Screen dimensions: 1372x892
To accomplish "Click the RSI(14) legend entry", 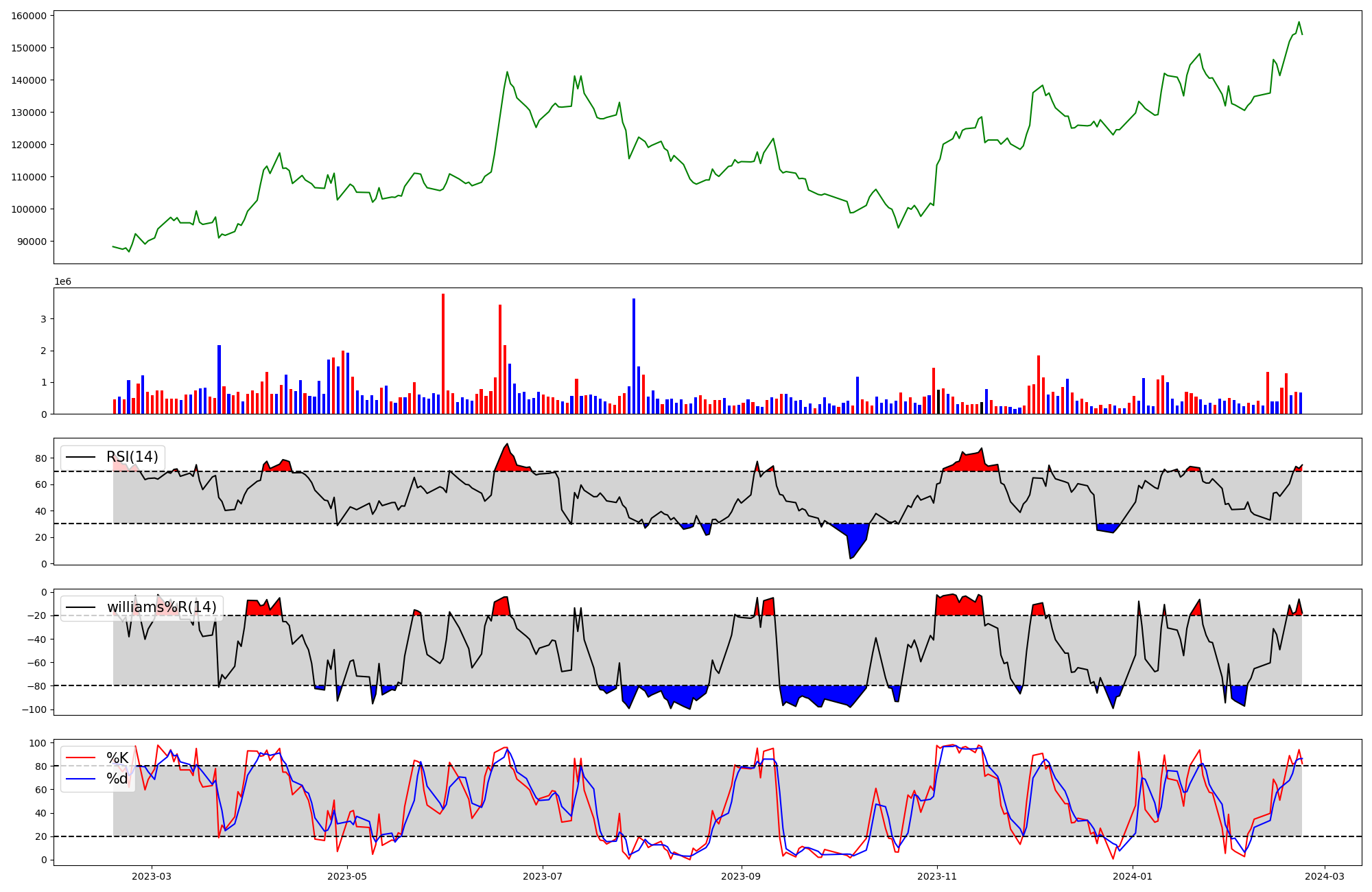I will [132, 457].
